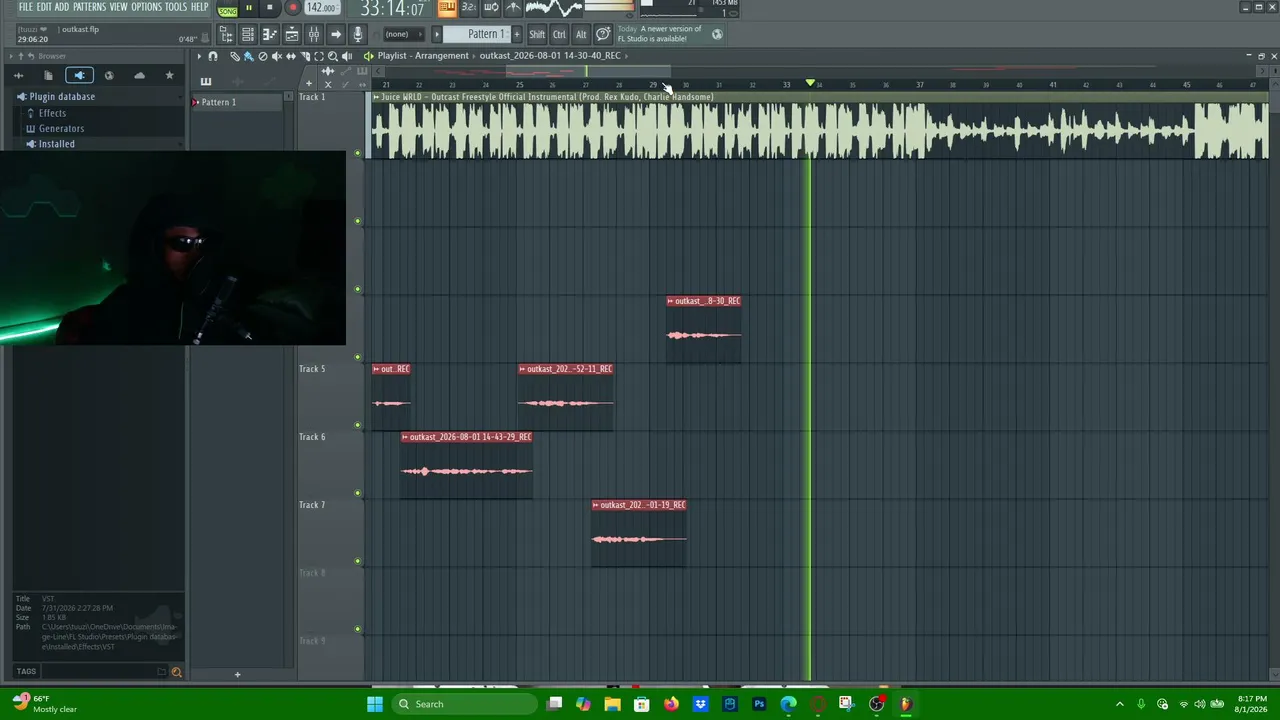Toggle the playlist magnet snap icon
1280x720 pixels.
213,56
